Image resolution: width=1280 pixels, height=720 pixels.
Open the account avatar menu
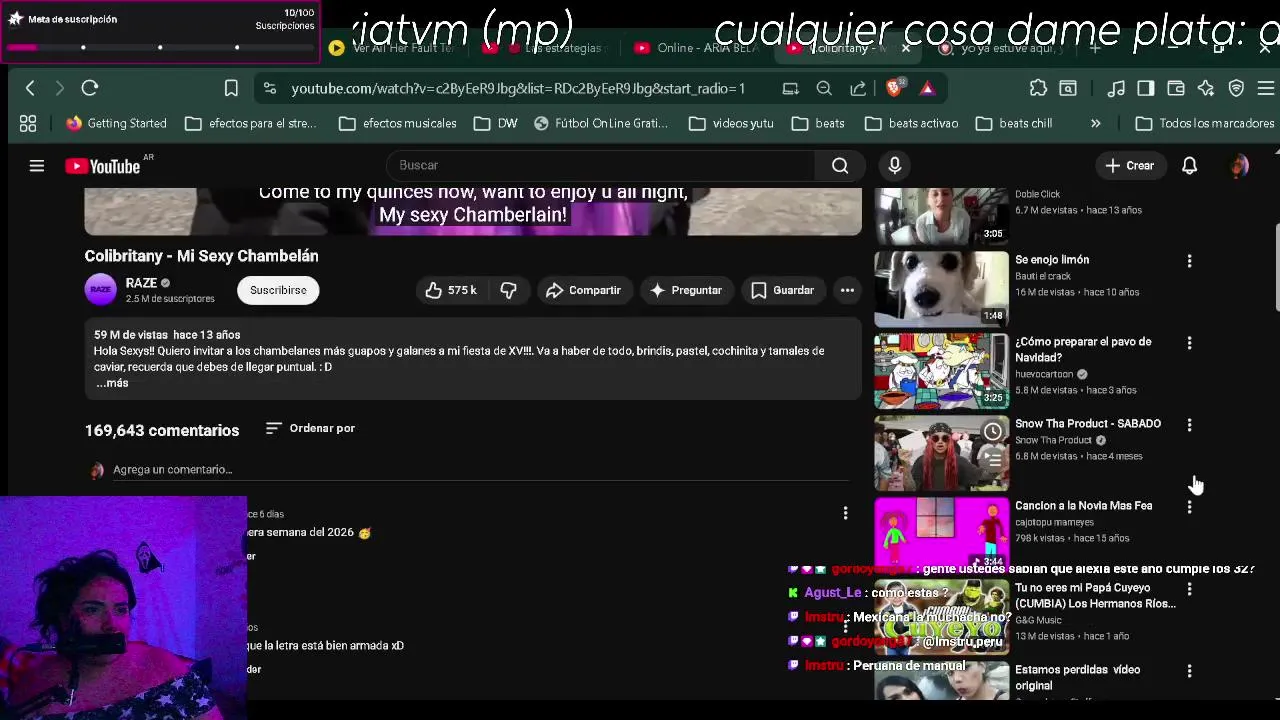(x=1239, y=166)
